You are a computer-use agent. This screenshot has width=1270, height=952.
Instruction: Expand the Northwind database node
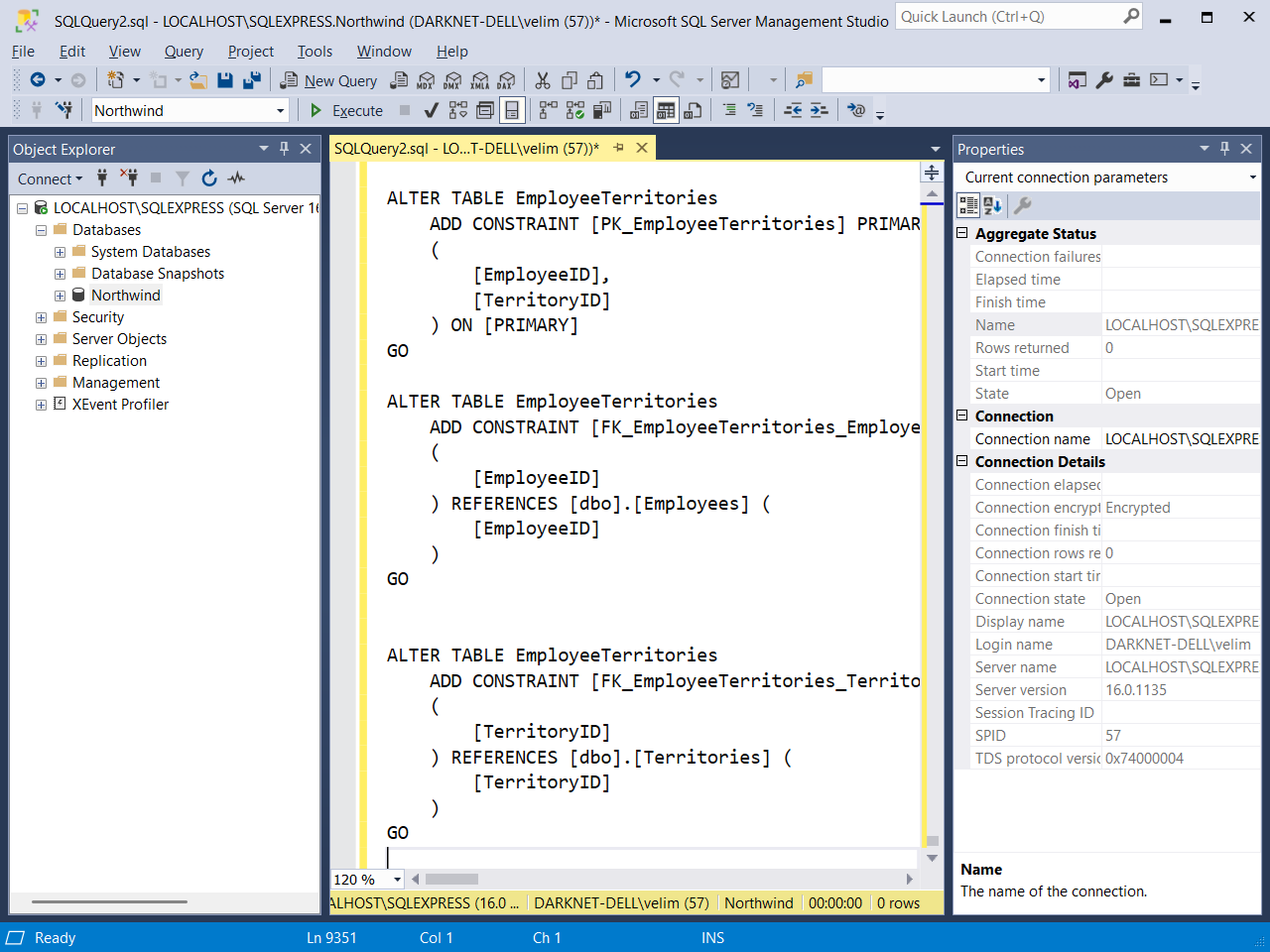(x=60, y=296)
